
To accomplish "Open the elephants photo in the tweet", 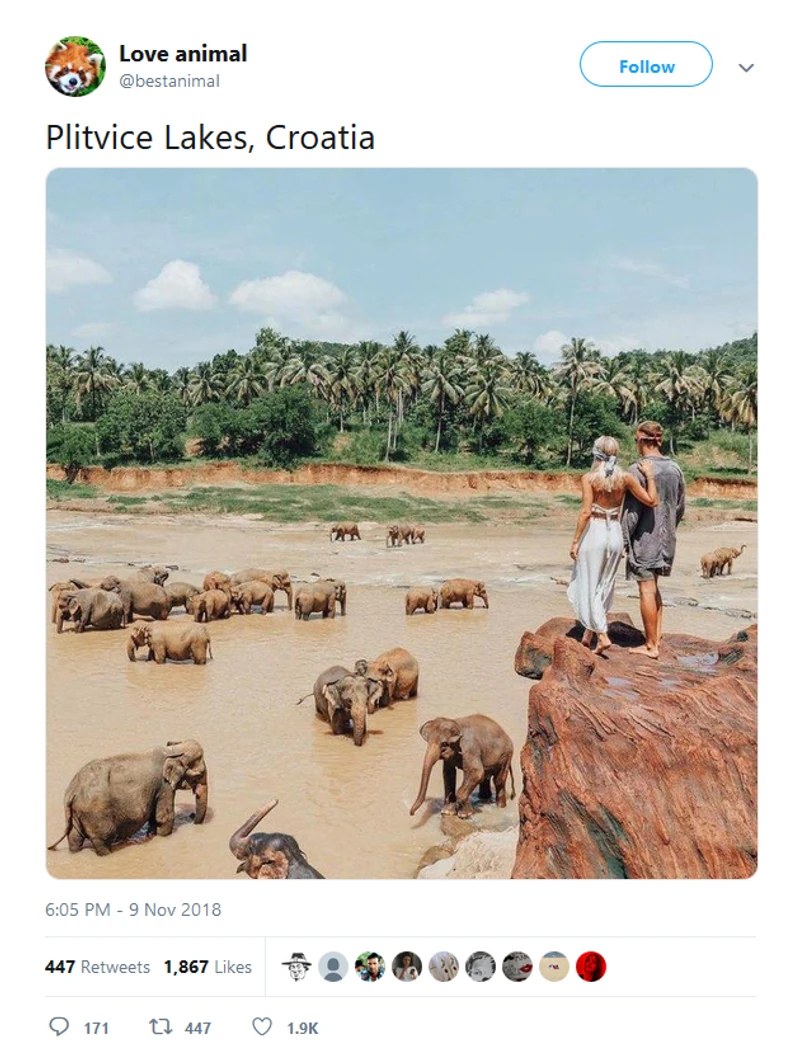I will 401,523.
